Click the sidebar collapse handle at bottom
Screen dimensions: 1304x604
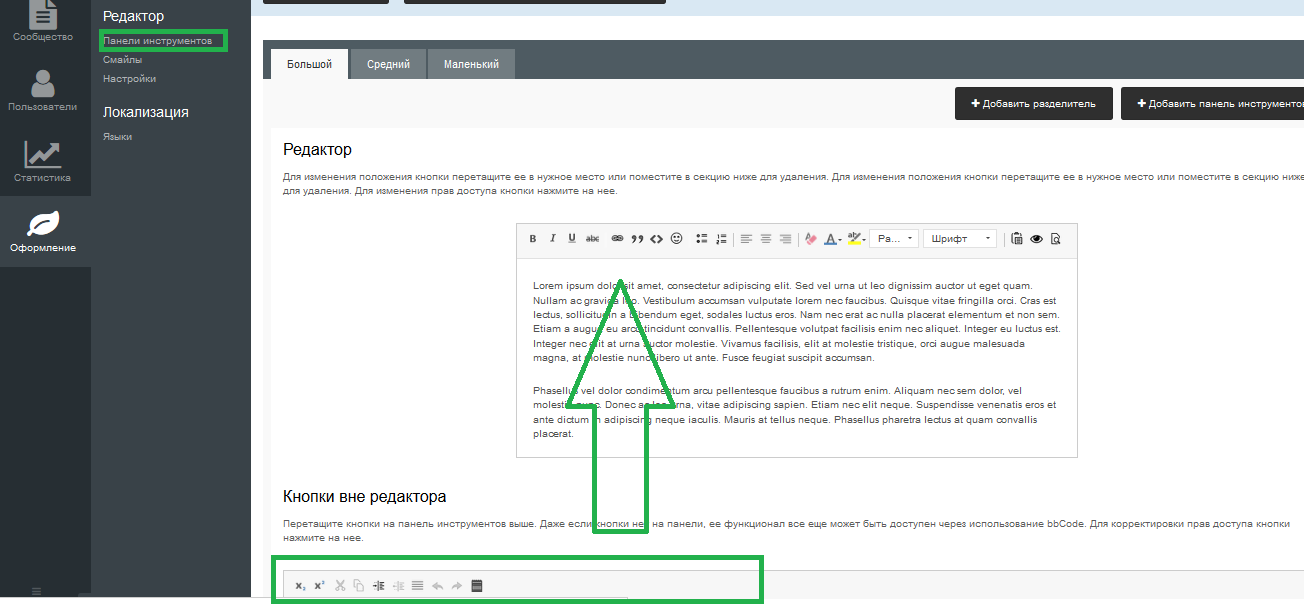pos(37,591)
